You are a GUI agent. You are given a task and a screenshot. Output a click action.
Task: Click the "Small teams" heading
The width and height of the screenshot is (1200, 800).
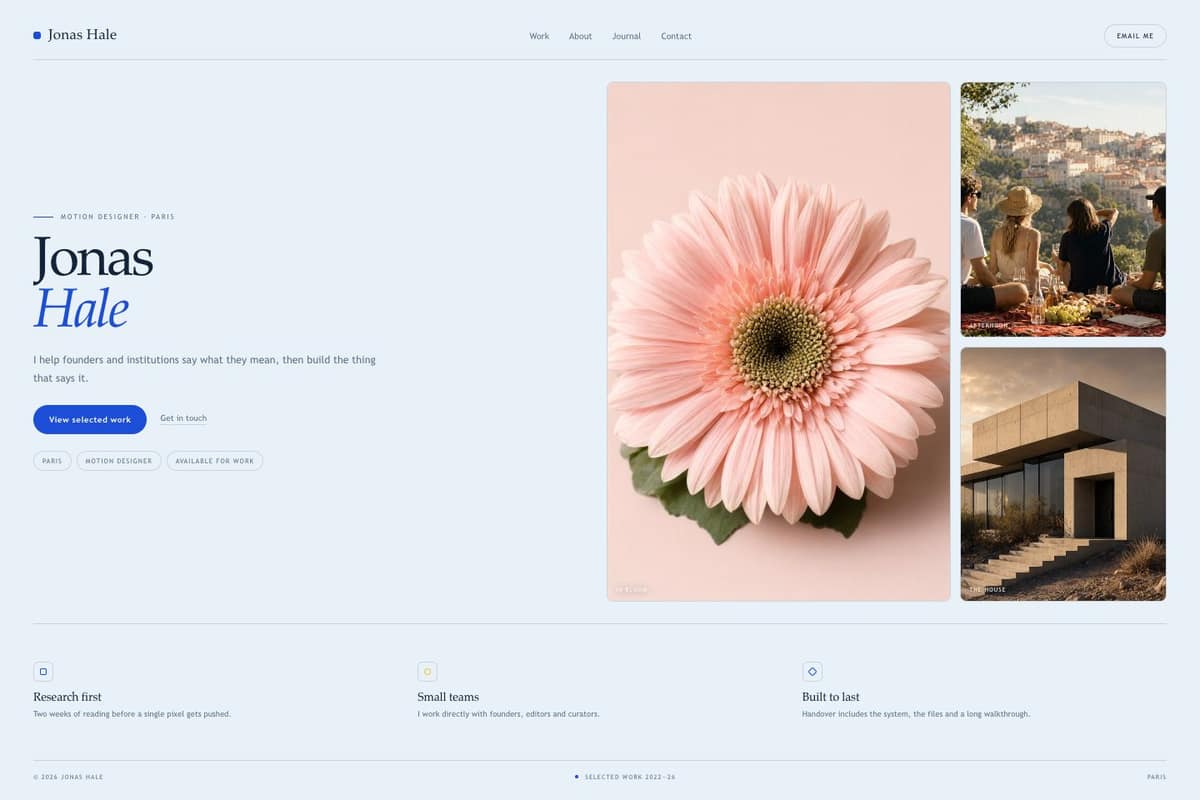coord(448,697)
